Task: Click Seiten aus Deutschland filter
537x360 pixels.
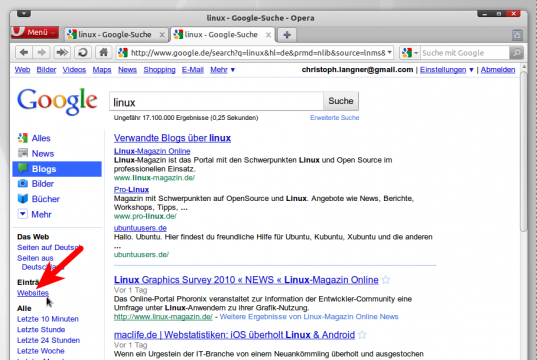Action: 40,262
